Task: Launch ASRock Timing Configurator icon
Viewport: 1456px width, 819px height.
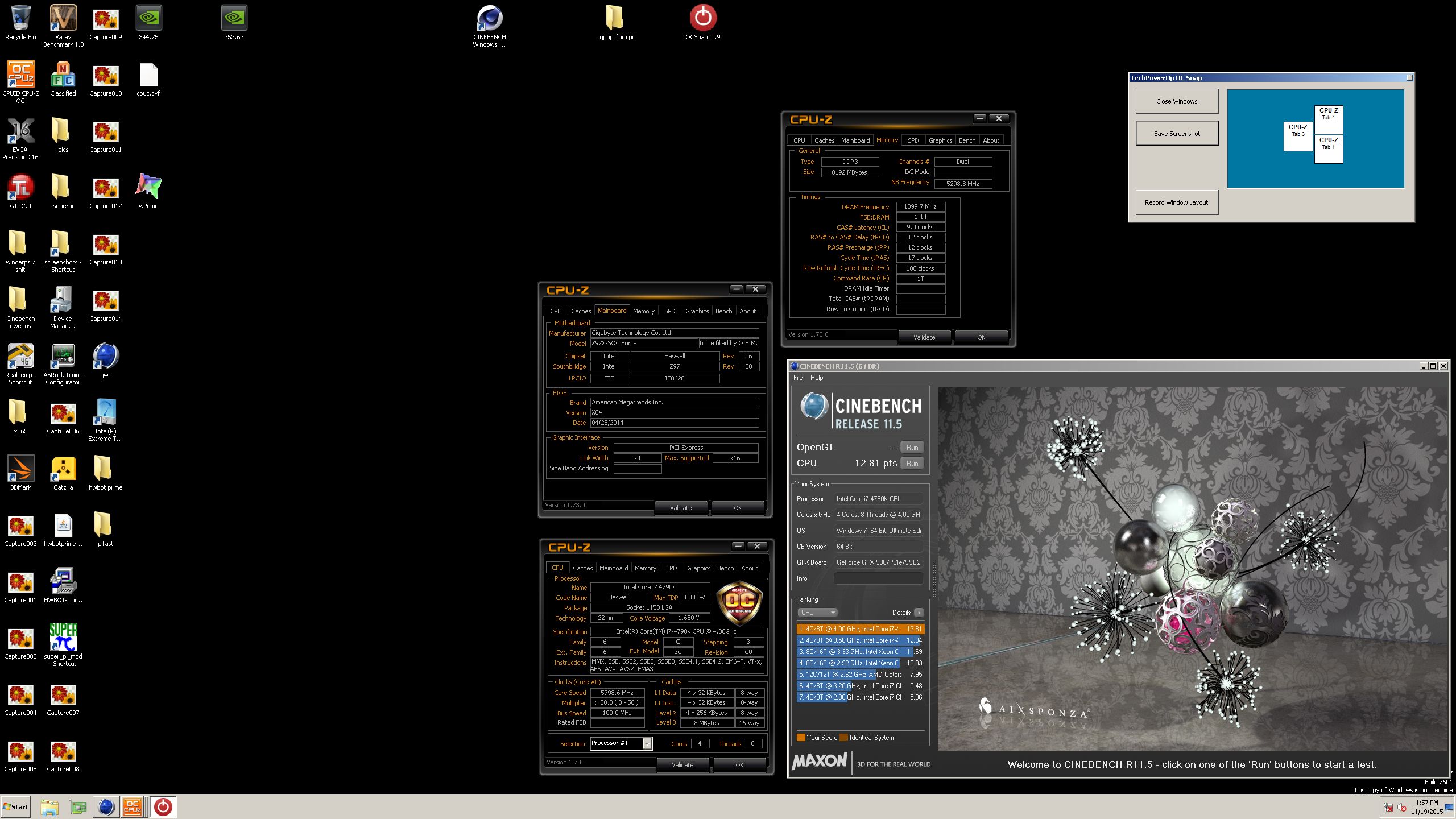Action: point(63,364)
